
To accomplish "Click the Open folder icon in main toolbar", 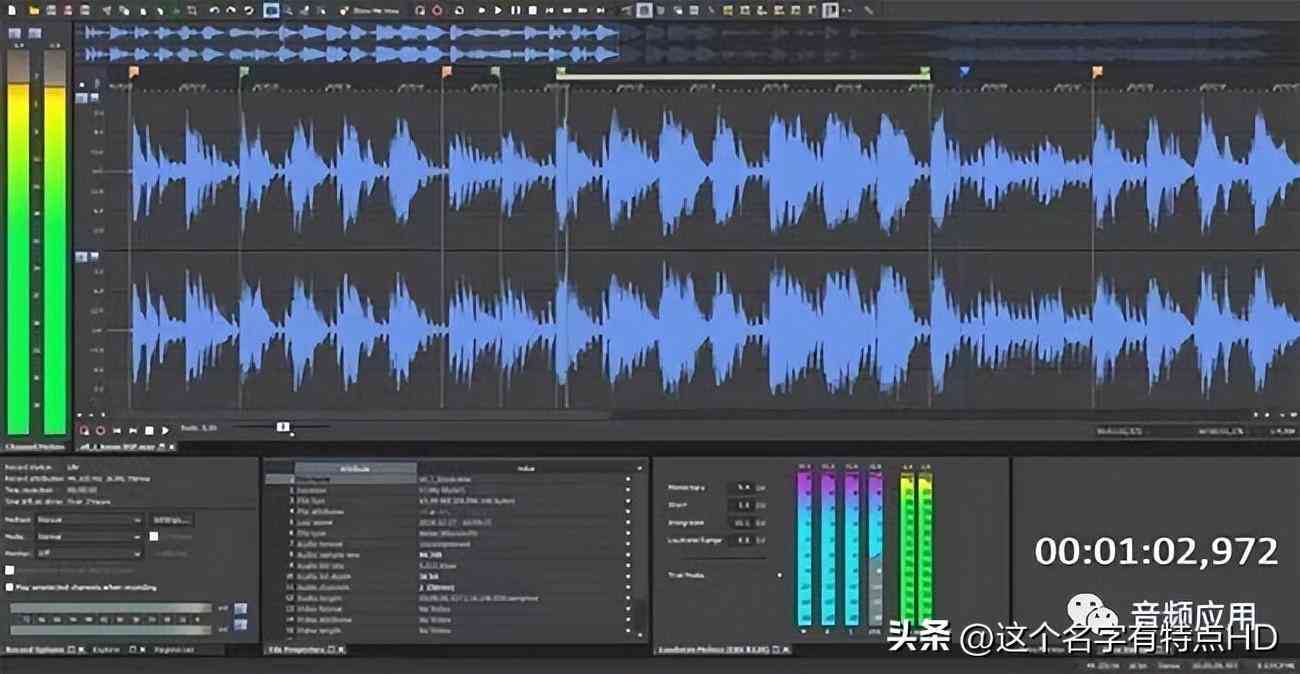I will coord(33,9).
